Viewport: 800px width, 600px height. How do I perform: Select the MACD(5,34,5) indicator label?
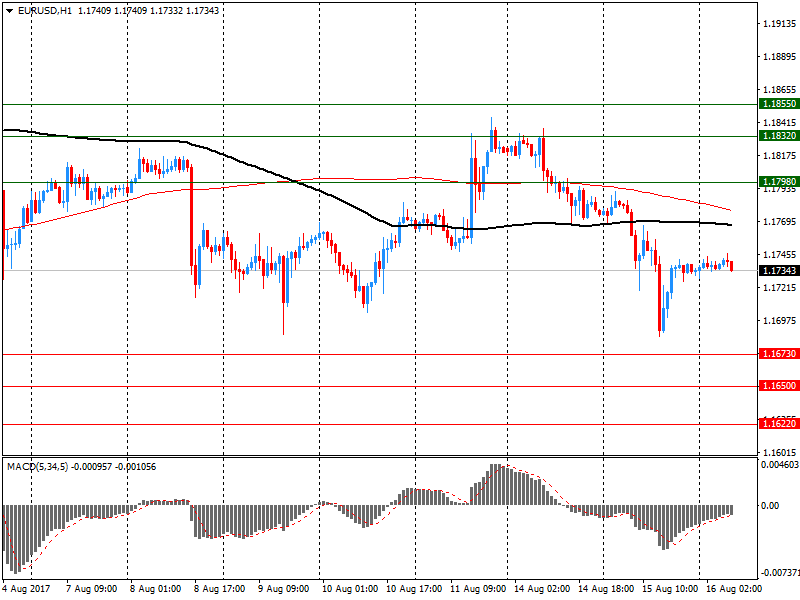37,467
